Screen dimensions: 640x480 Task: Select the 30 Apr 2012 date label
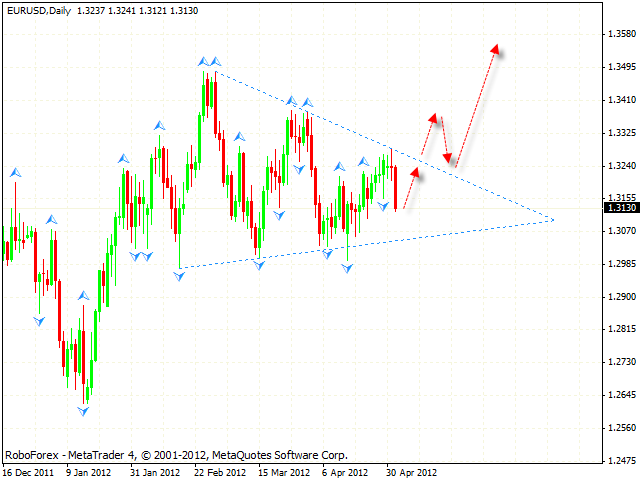(409, 470)
